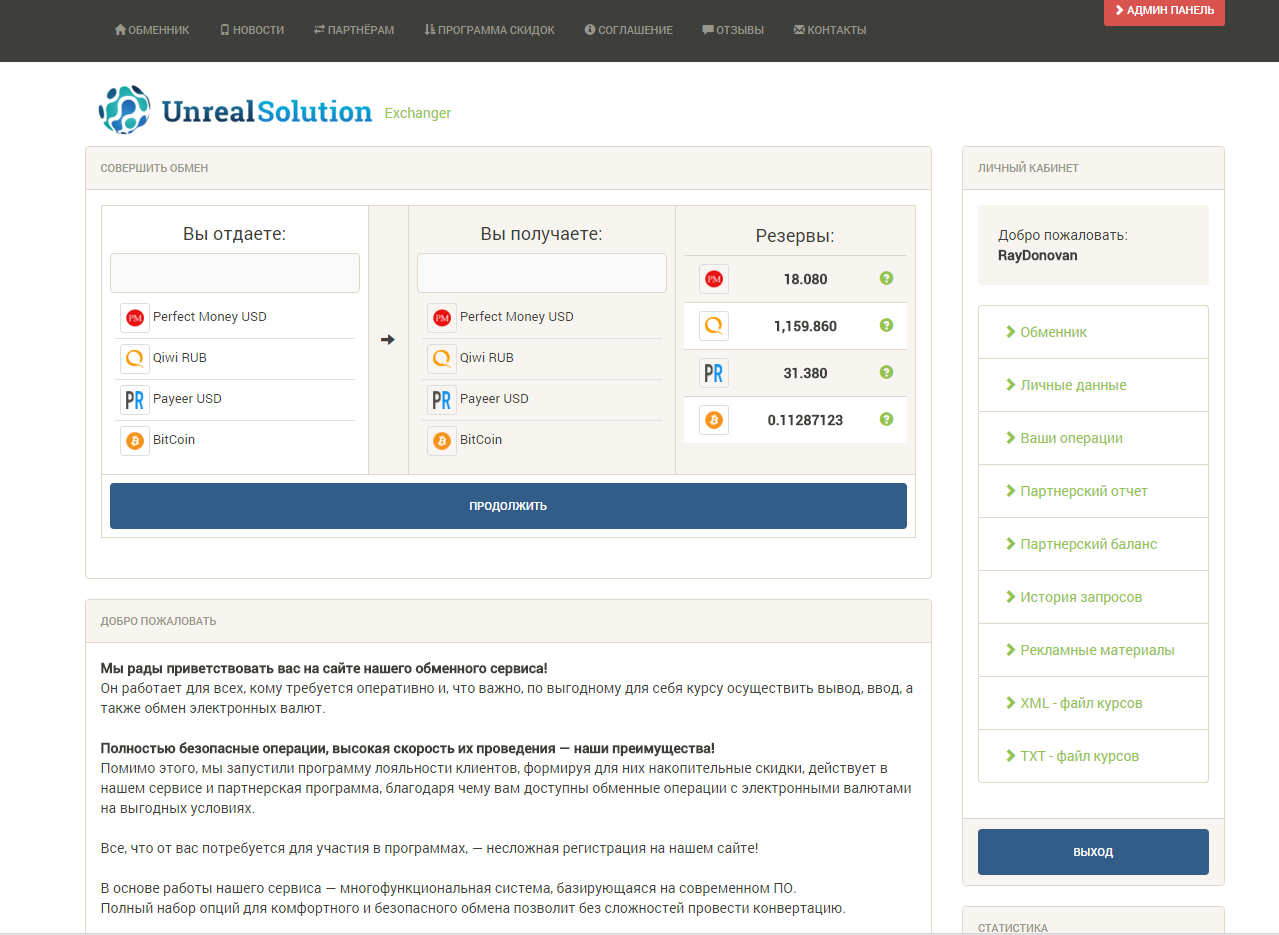Viewport: 1279px width, 935px height.
Task: Select the BitCoin icon in receive column
Action: click(442, 441)
